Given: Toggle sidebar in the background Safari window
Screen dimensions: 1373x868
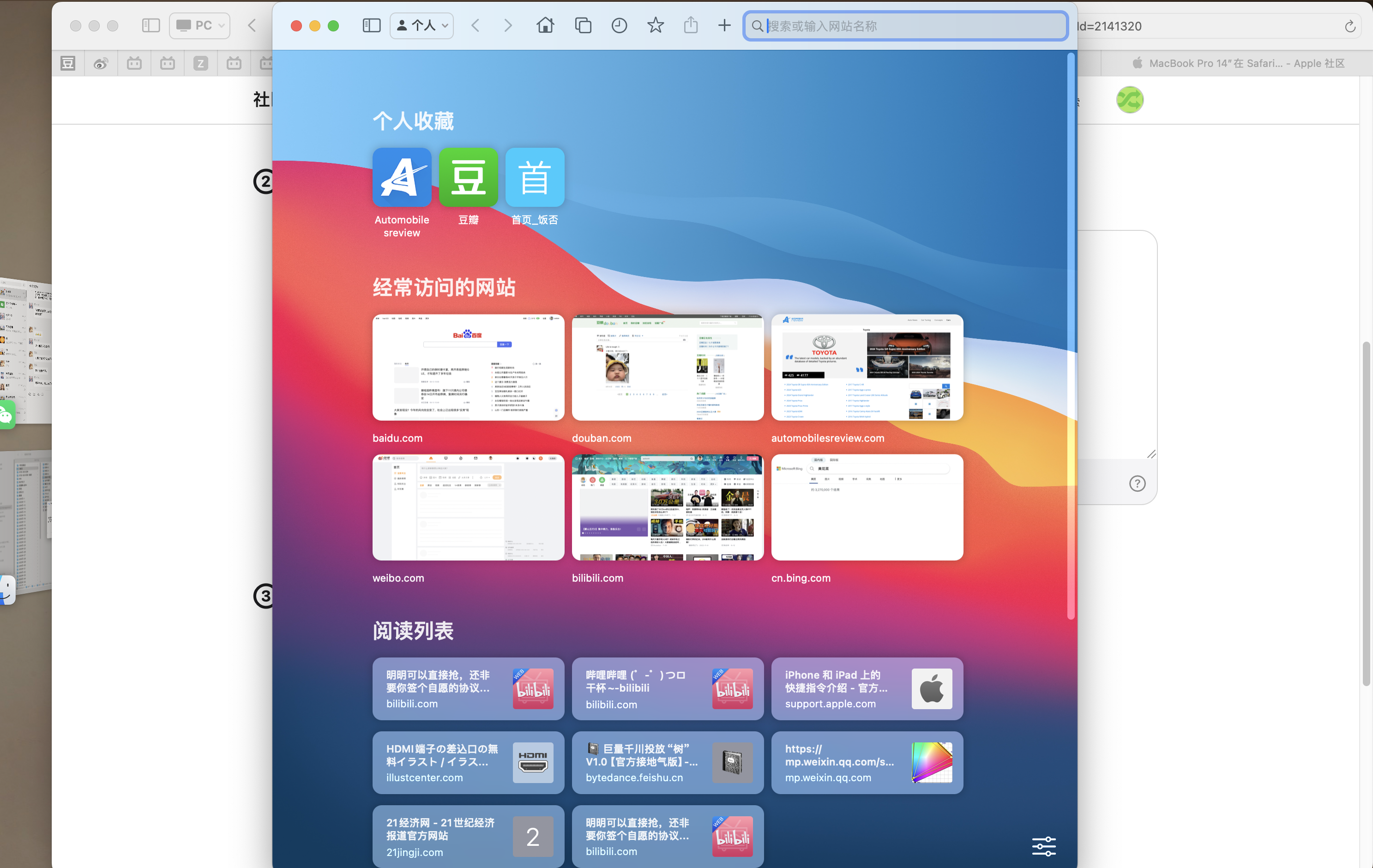Looking at the screenshot, I should pos(151,26).
